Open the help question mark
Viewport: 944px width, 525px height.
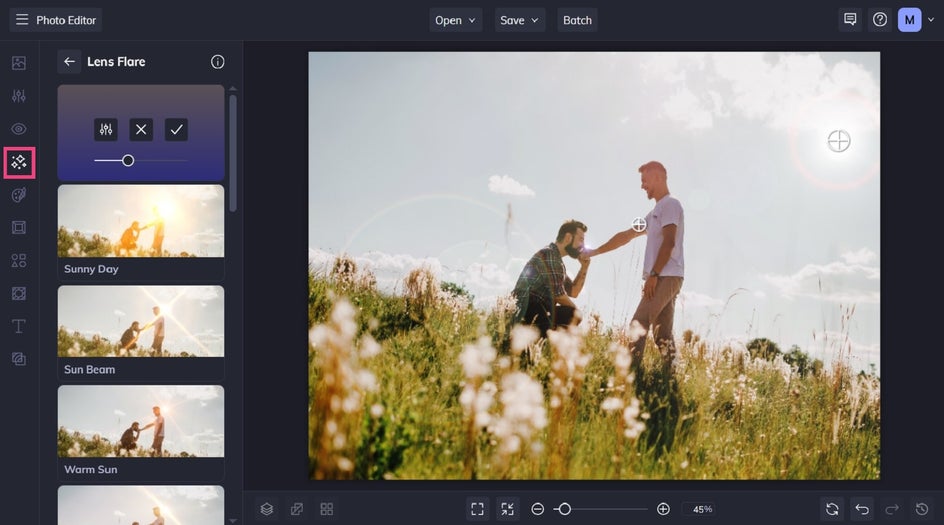[x=880, y=20]
